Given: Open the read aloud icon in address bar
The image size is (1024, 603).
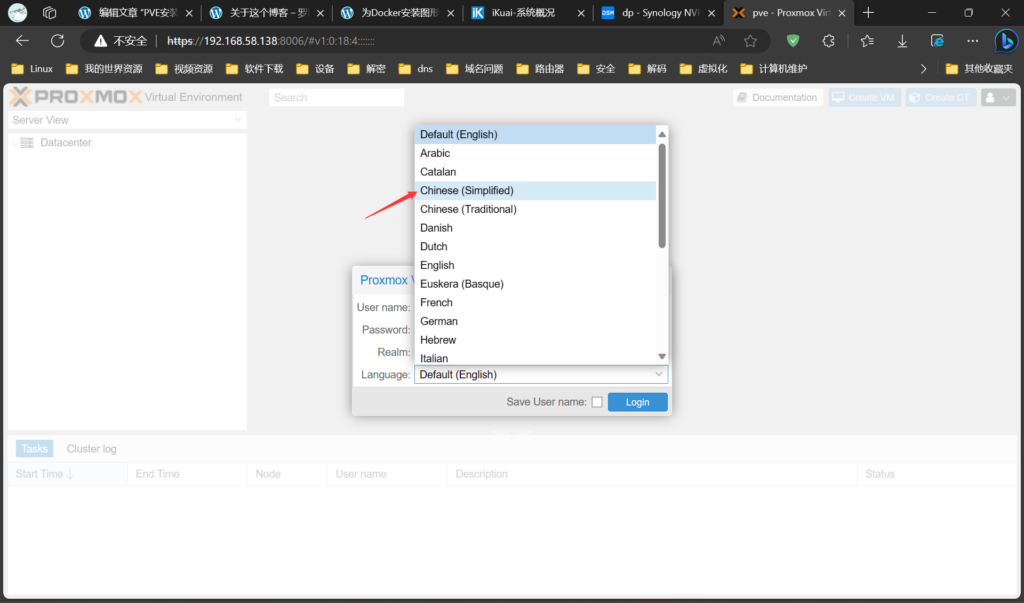Looking at the screenshot, I should point(719,41).
